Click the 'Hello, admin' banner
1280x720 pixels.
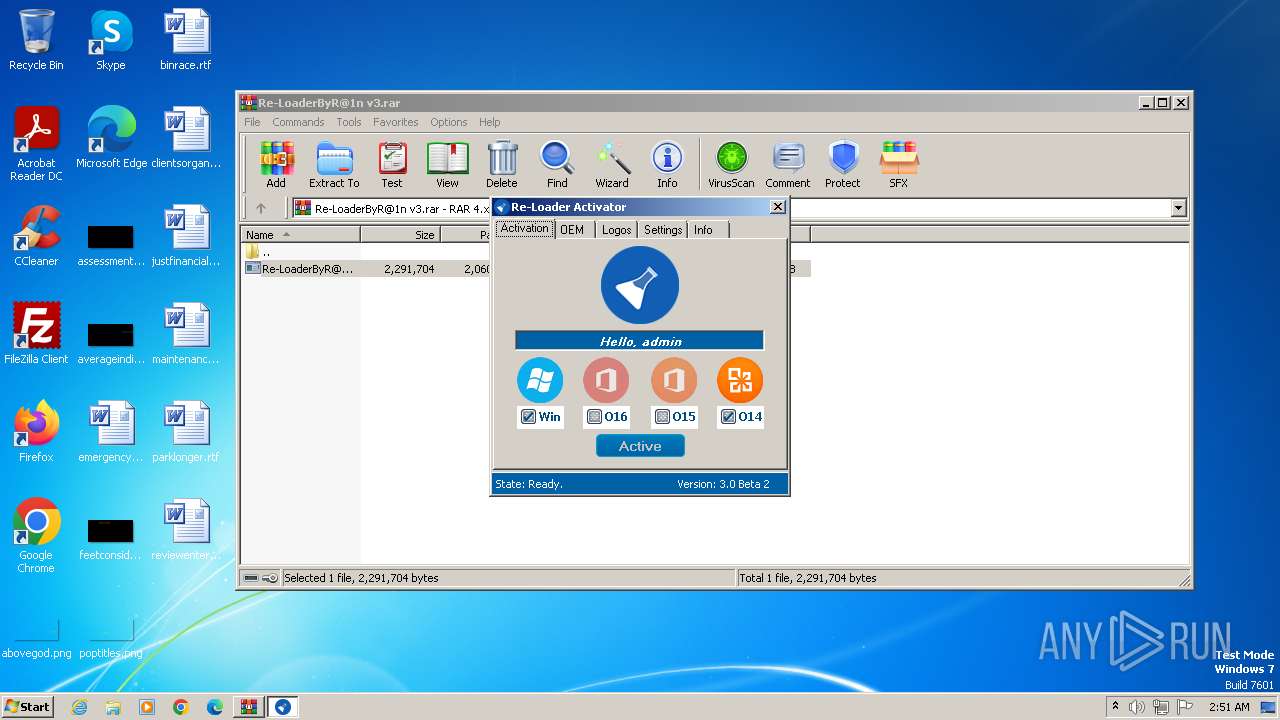640,341
